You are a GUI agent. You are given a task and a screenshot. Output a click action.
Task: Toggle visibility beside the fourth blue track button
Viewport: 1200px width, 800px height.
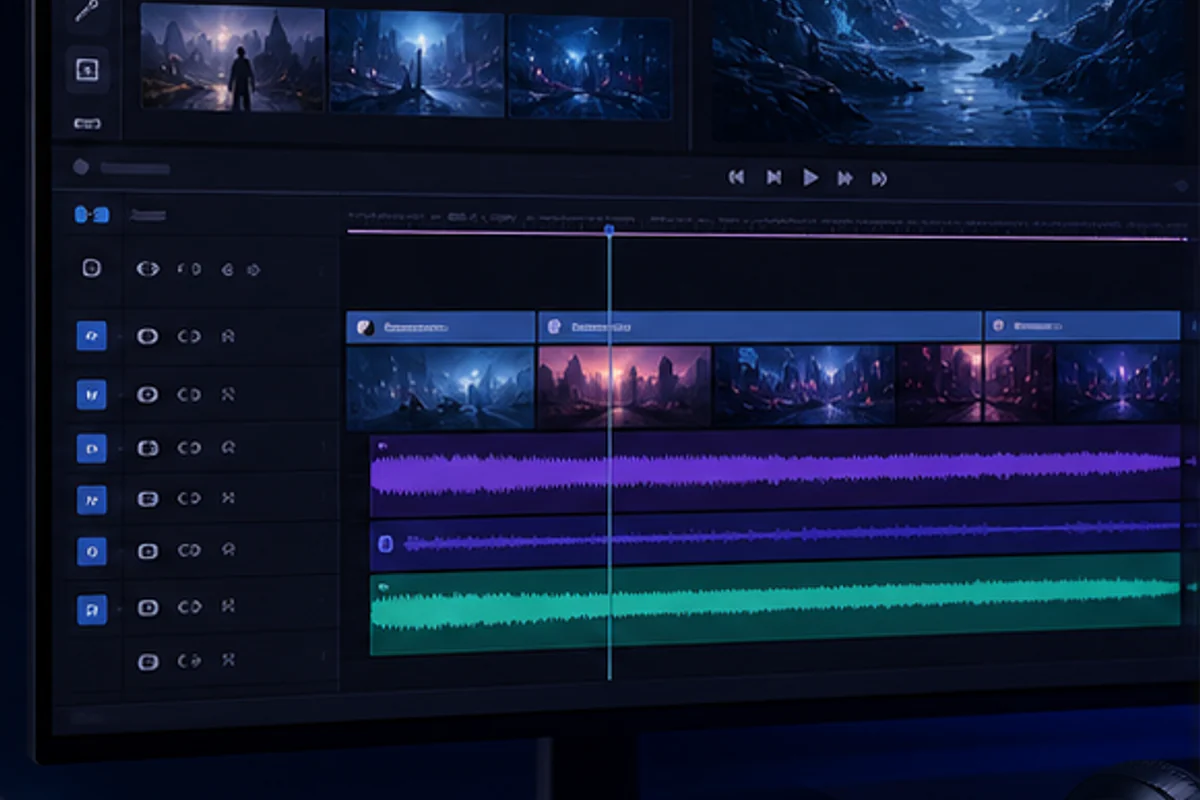[x=147, y=498]
